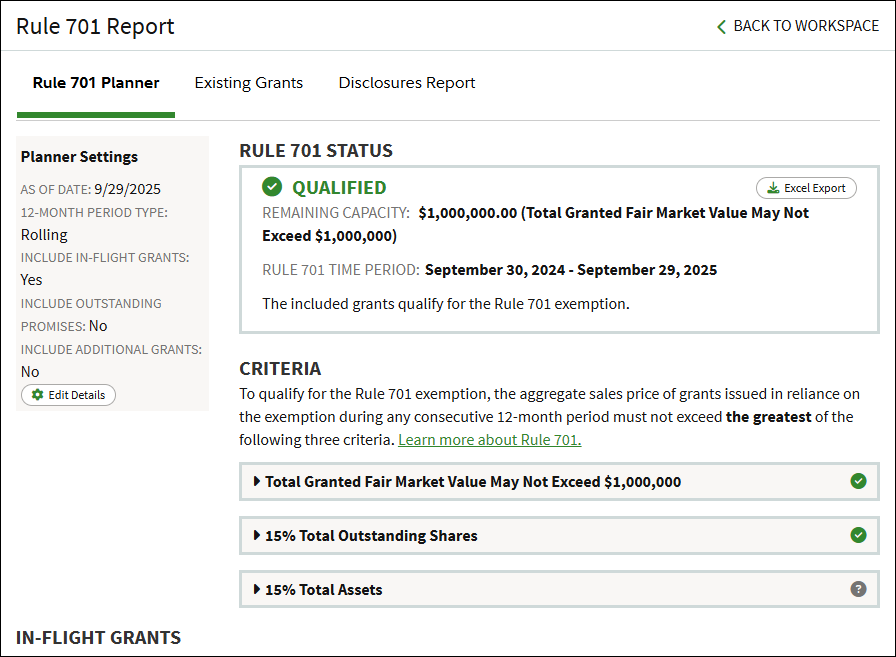This screenshot has width=896, height=657.
Task: Click the time period September 30, 2024 - September 29, 2025
Action: click(x=571, y=270)
